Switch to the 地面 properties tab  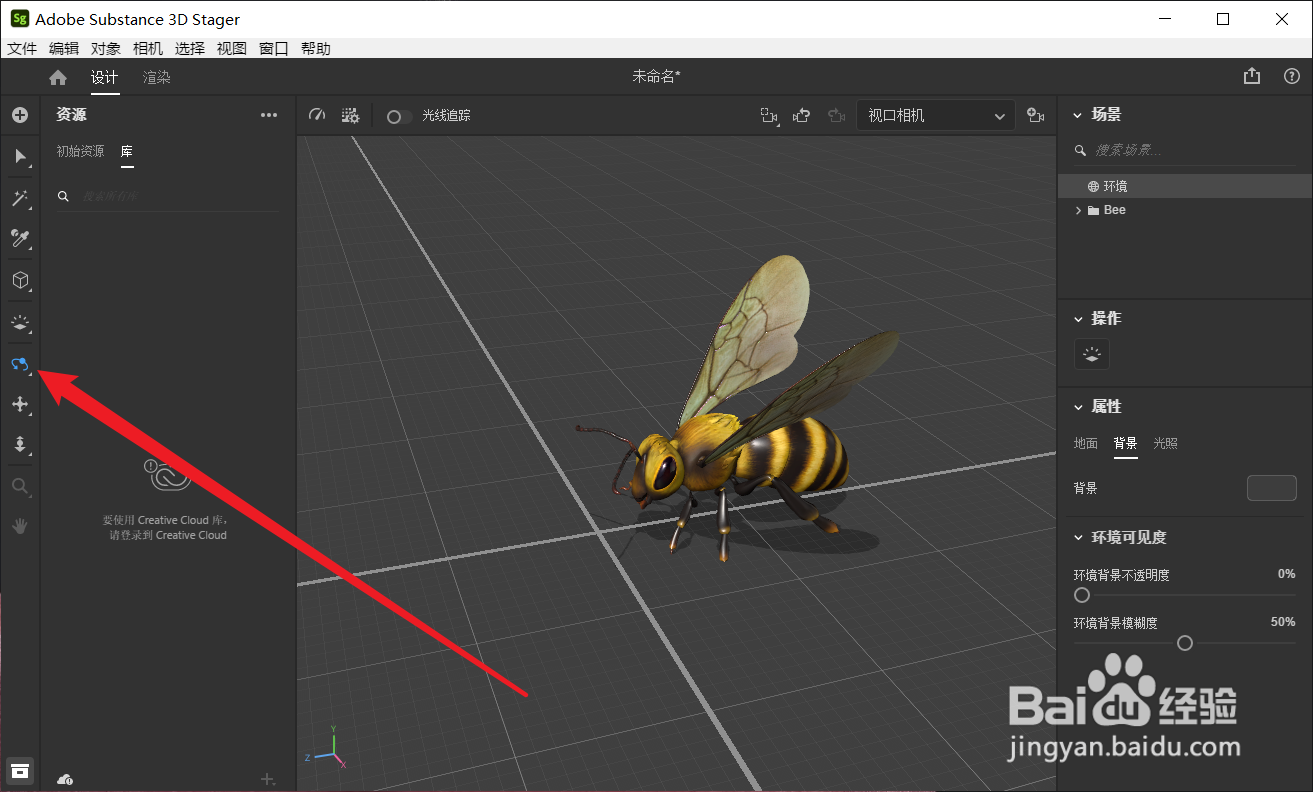pos(1084,443)
